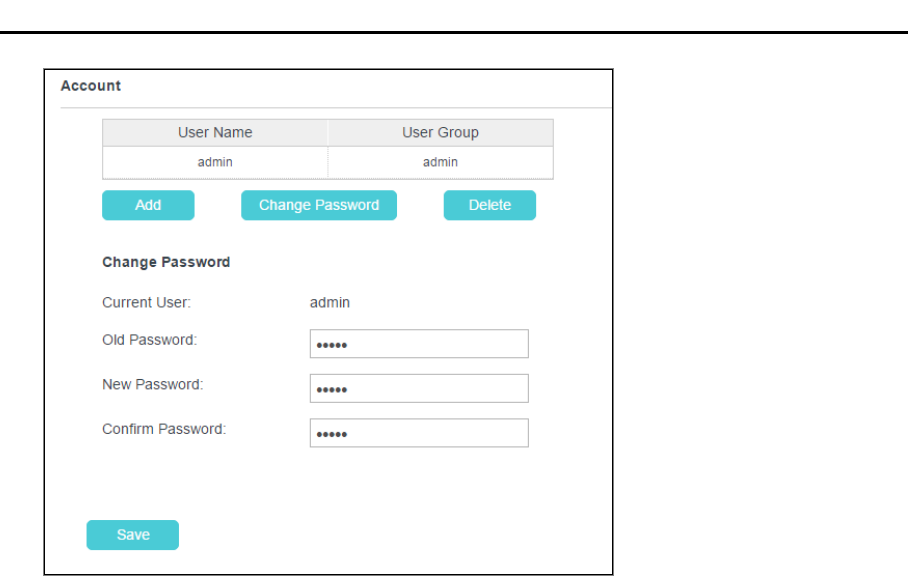Click the New Password label text
Image resolution: width=908 pixels, height=576 pixels.
pyautogui.click(x=152, y=384)
